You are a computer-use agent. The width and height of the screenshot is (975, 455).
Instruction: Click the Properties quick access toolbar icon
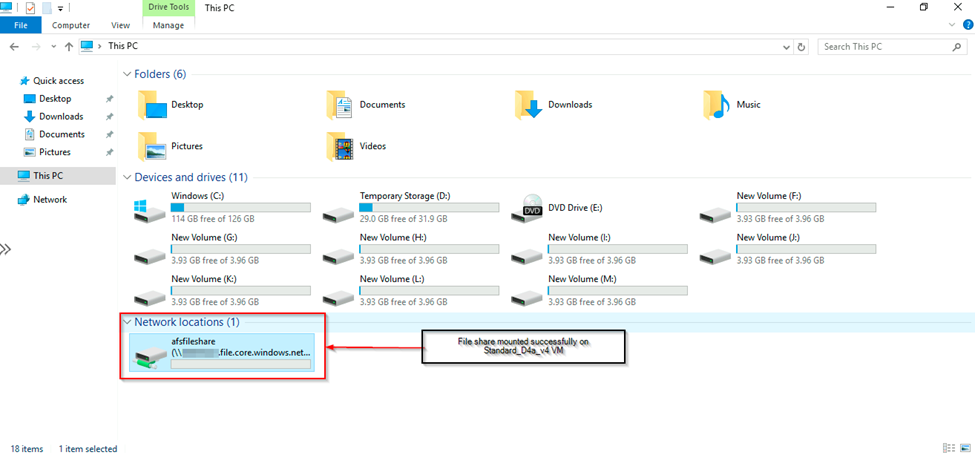pos(30,7)
